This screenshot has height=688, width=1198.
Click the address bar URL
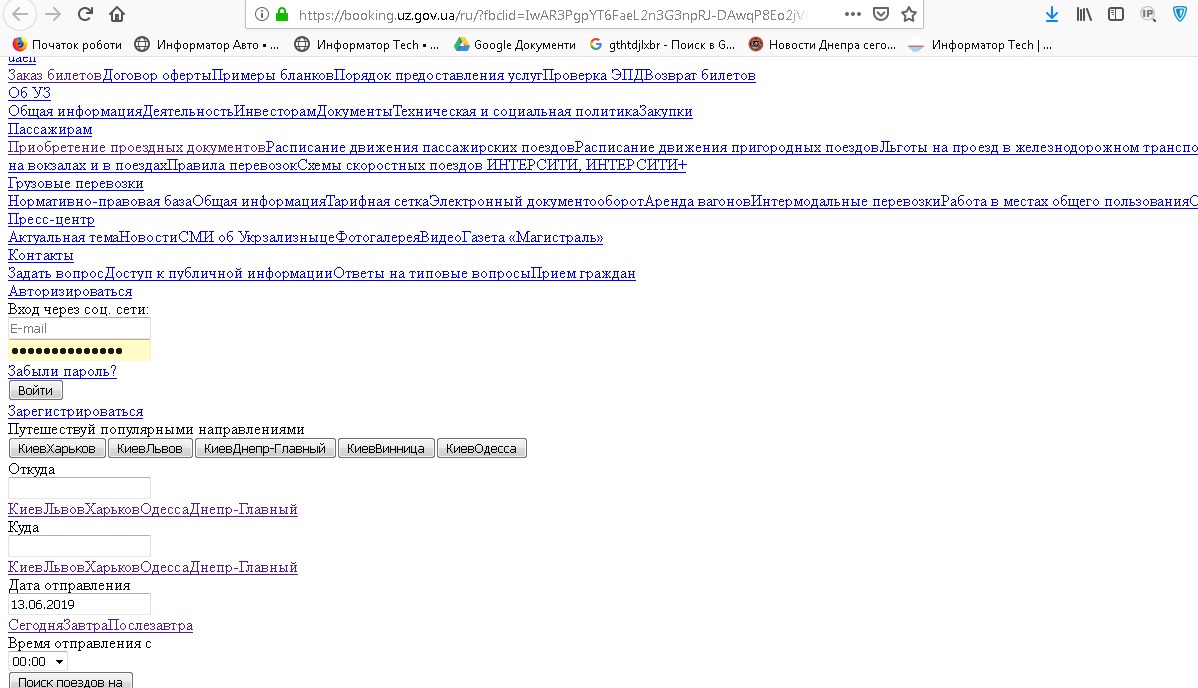(552, 15)
